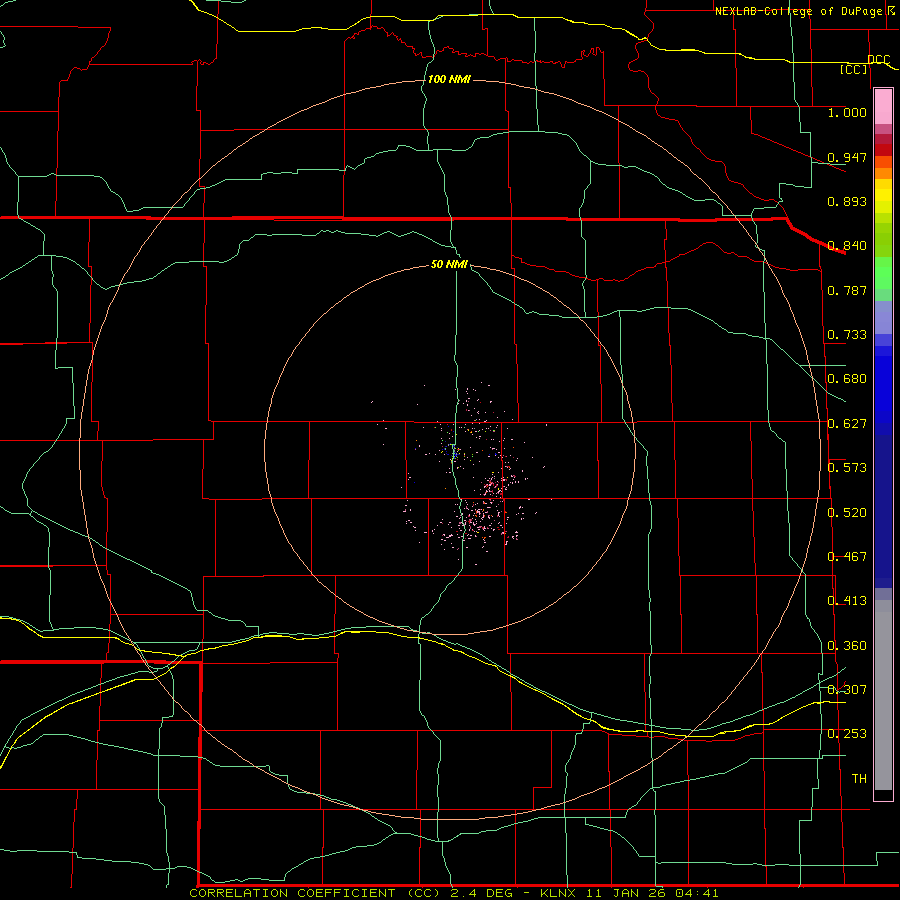Viewport: 900px width, 900px height.
Task: Click the 0.413 color scale label
Action: pyautogui.click(x=847, y=601)
